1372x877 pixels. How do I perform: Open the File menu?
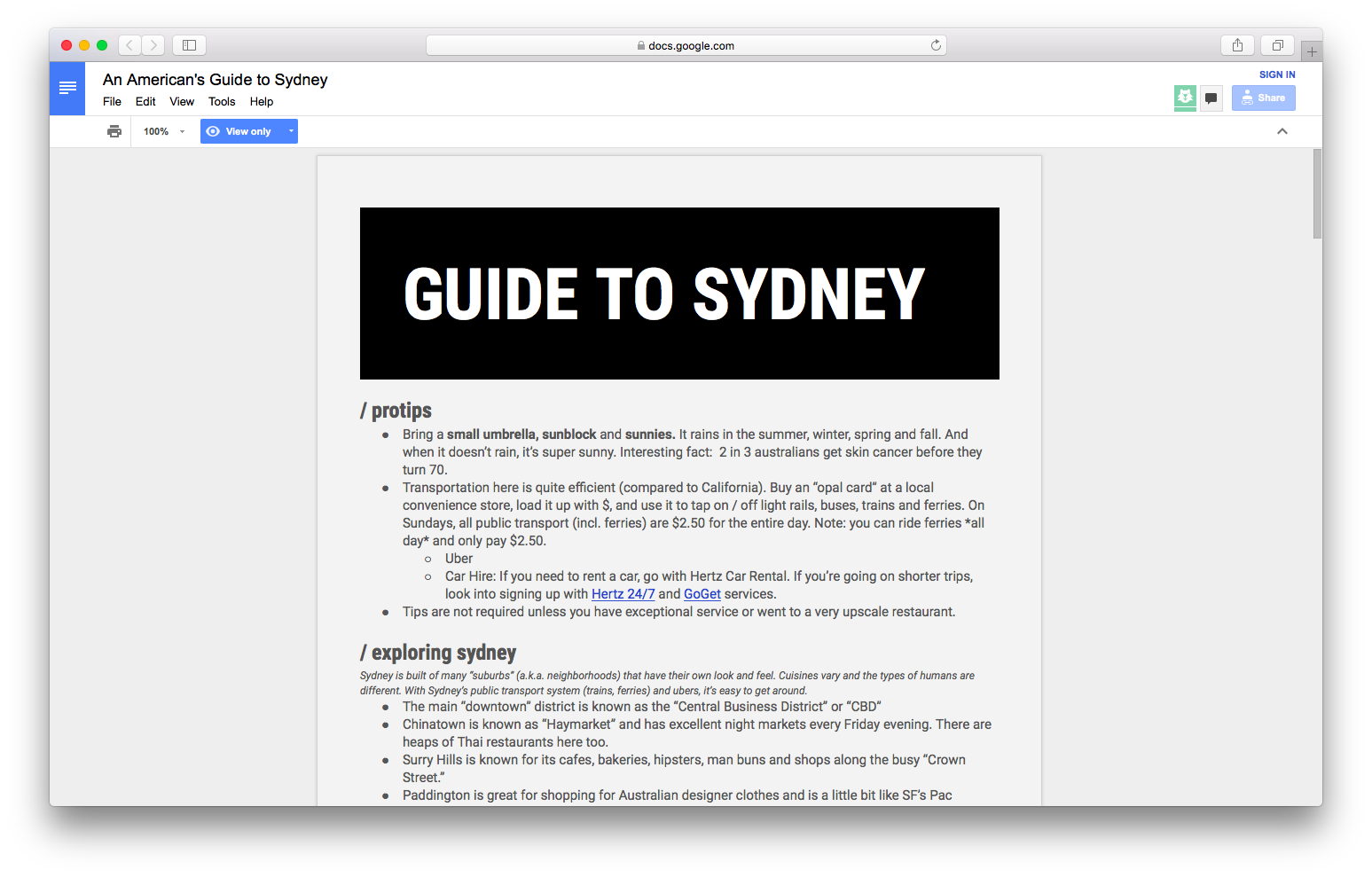[x=112, y=102]
